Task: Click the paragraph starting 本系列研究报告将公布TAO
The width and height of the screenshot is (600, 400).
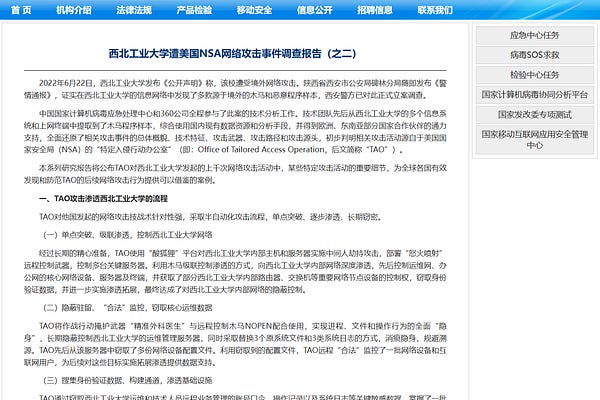Action: 235,174
